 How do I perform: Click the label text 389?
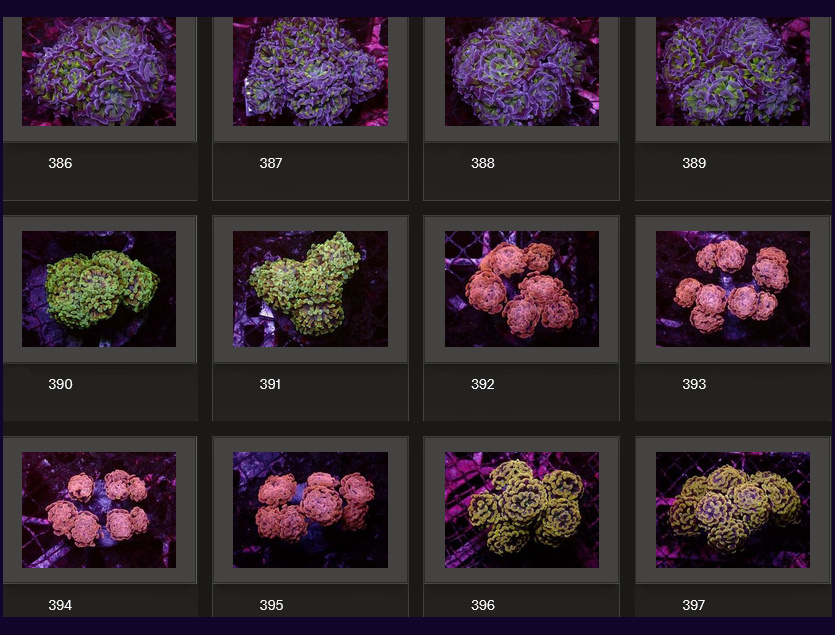(694, 163)
